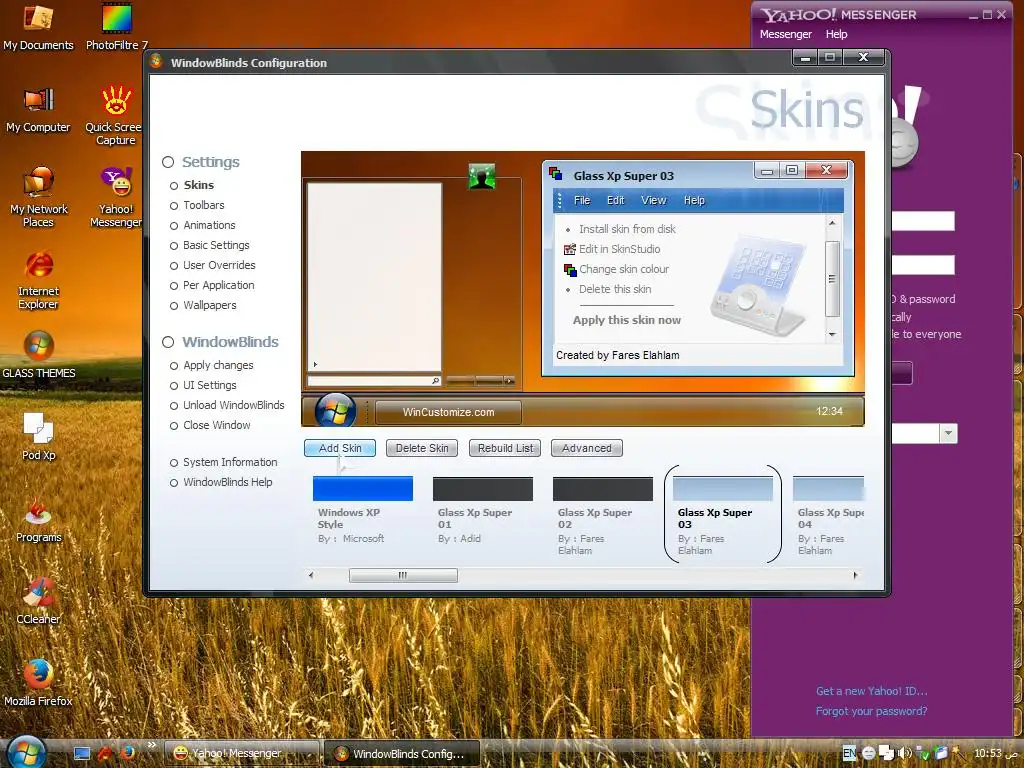Select the Skins settings option
1024x768 pixels.
point(199,185)
